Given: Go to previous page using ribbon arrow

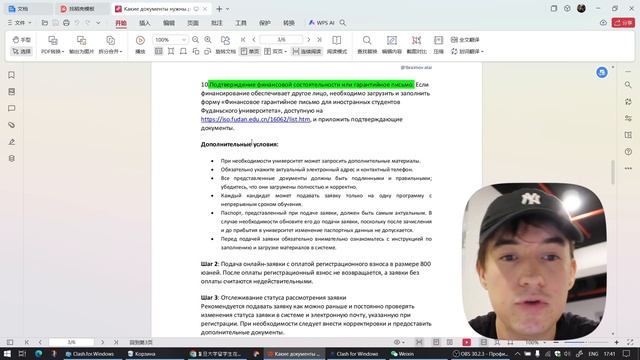Looking at the screenshot, I should point(254,40).
